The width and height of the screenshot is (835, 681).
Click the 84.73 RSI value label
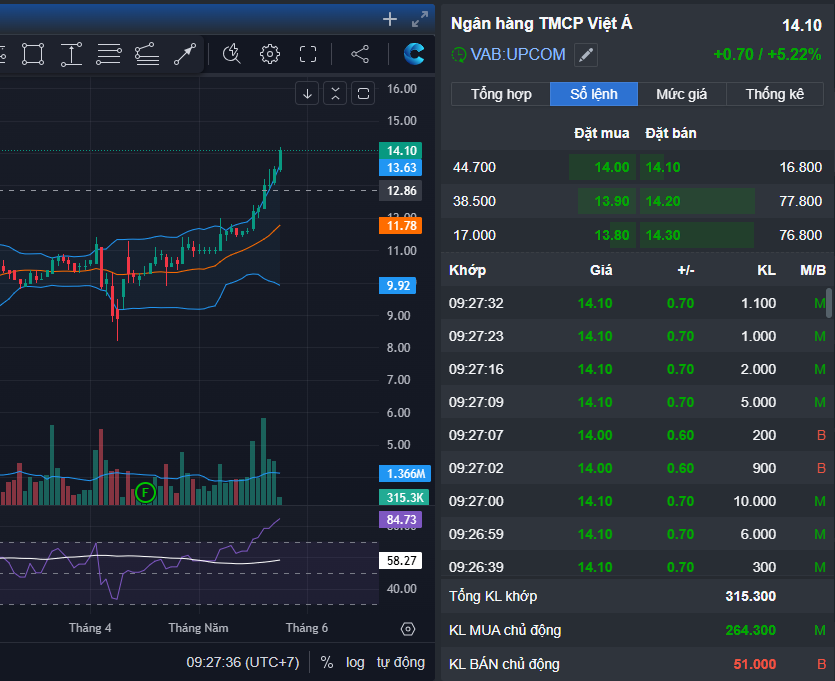point(401,520)
